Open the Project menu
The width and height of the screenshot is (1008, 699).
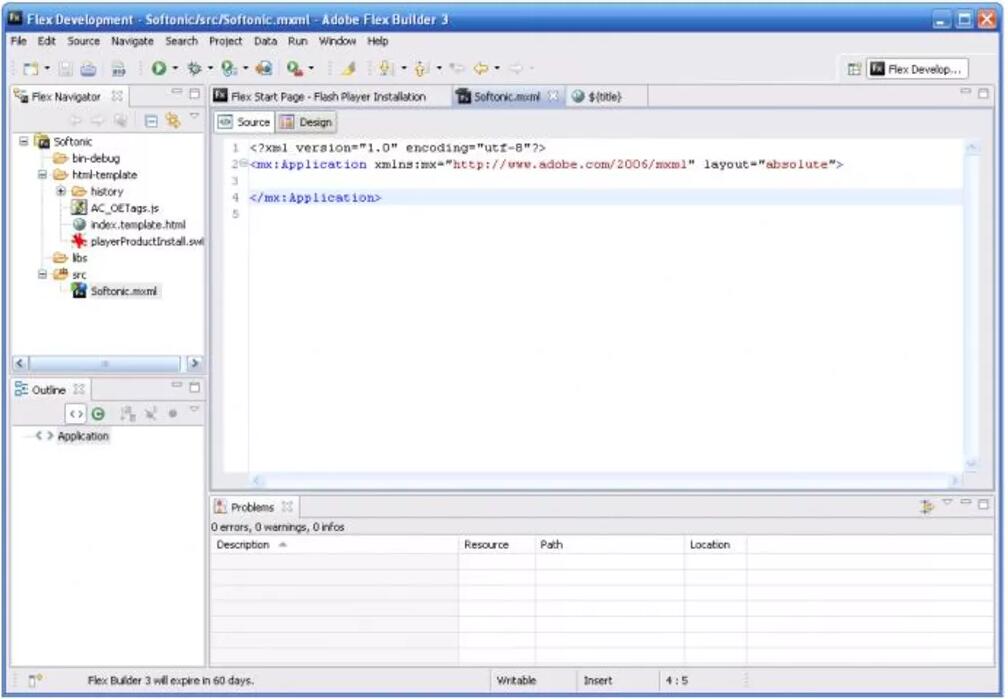tap(225, 41)
